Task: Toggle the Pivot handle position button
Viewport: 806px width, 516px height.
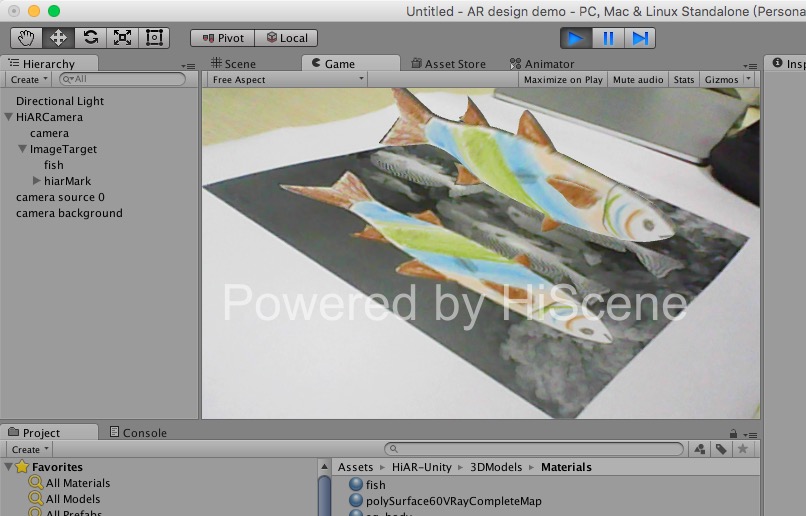Action: tap(223, 38)
